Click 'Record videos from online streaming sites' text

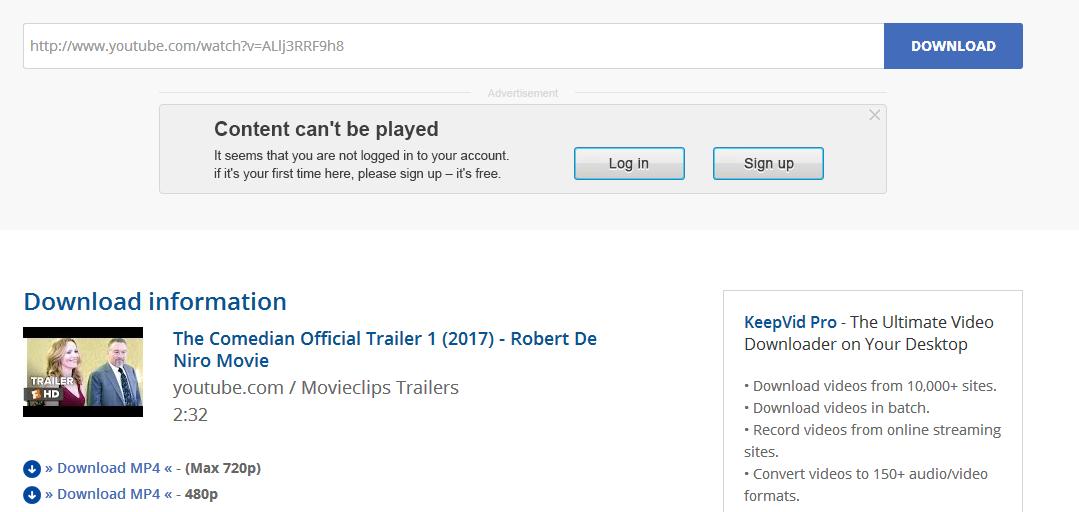coord(873,440)
